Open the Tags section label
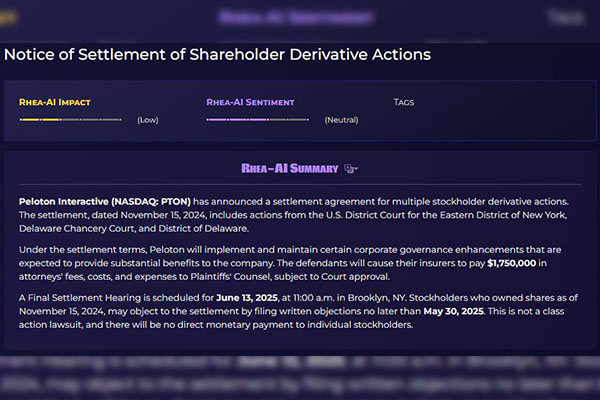The image size is (600, 400). (404, 102)
